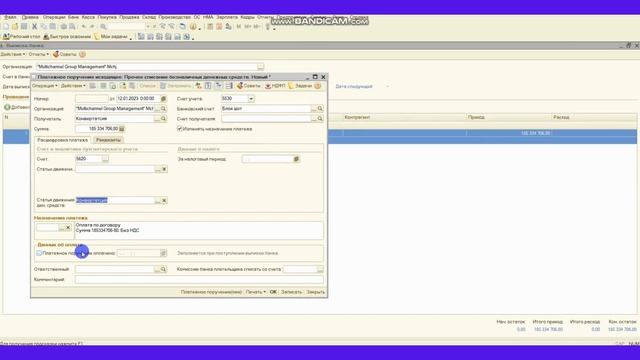
Task: Click the Заполнить button in the dialog toolbar
Action: [x=176, y=86]
